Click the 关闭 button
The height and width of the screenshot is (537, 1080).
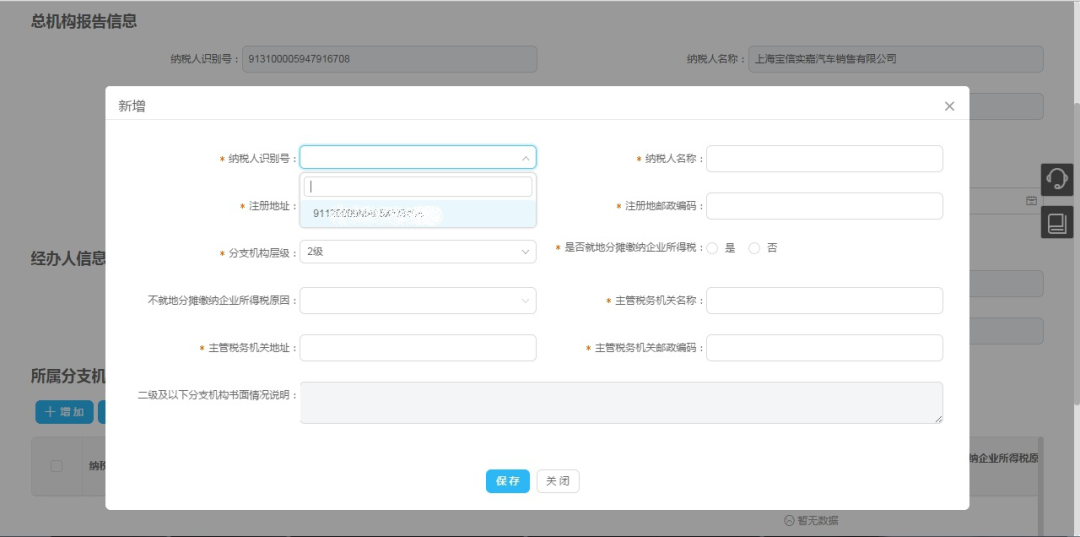click(558, 481)
